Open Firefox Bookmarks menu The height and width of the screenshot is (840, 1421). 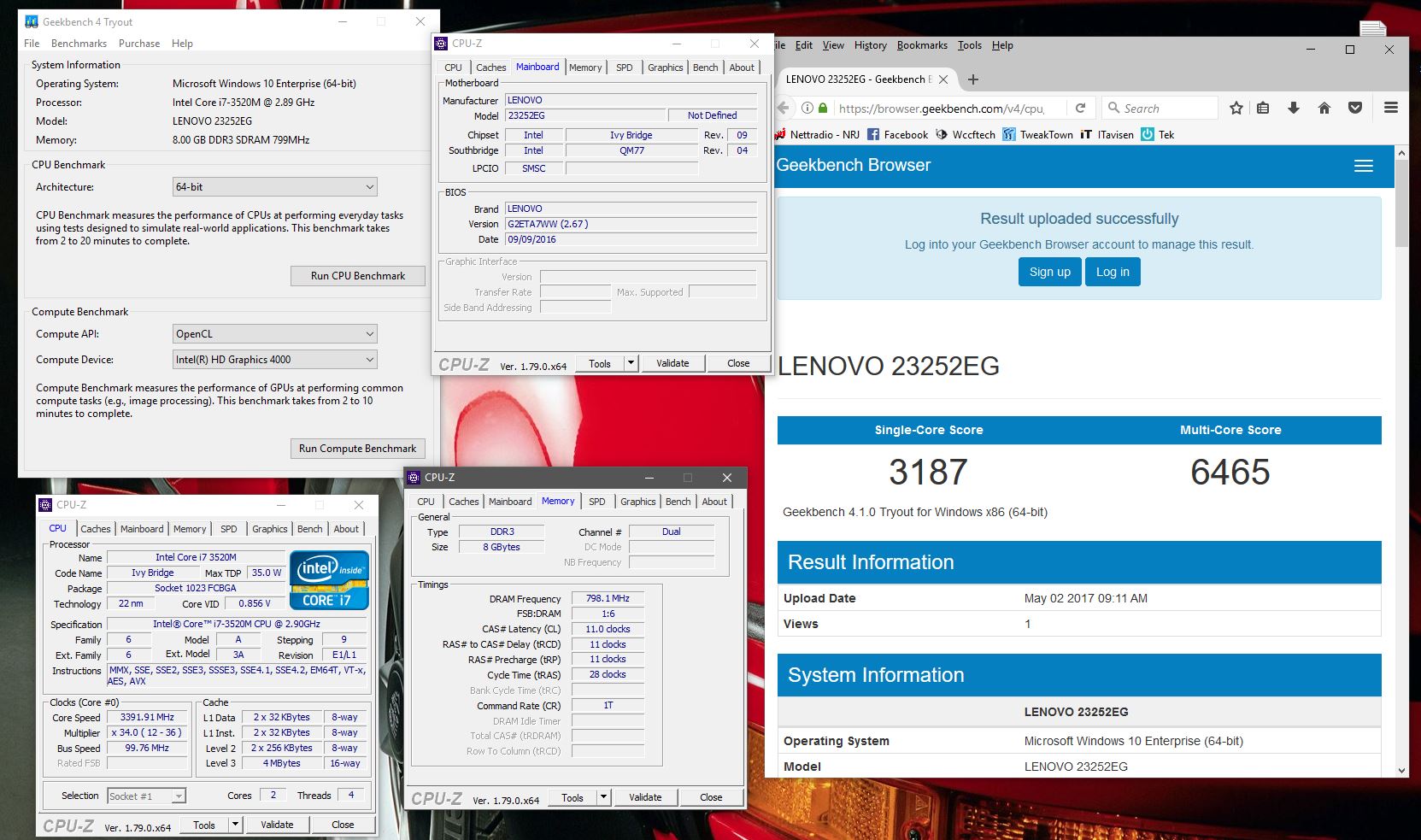(x=922, y=45)
